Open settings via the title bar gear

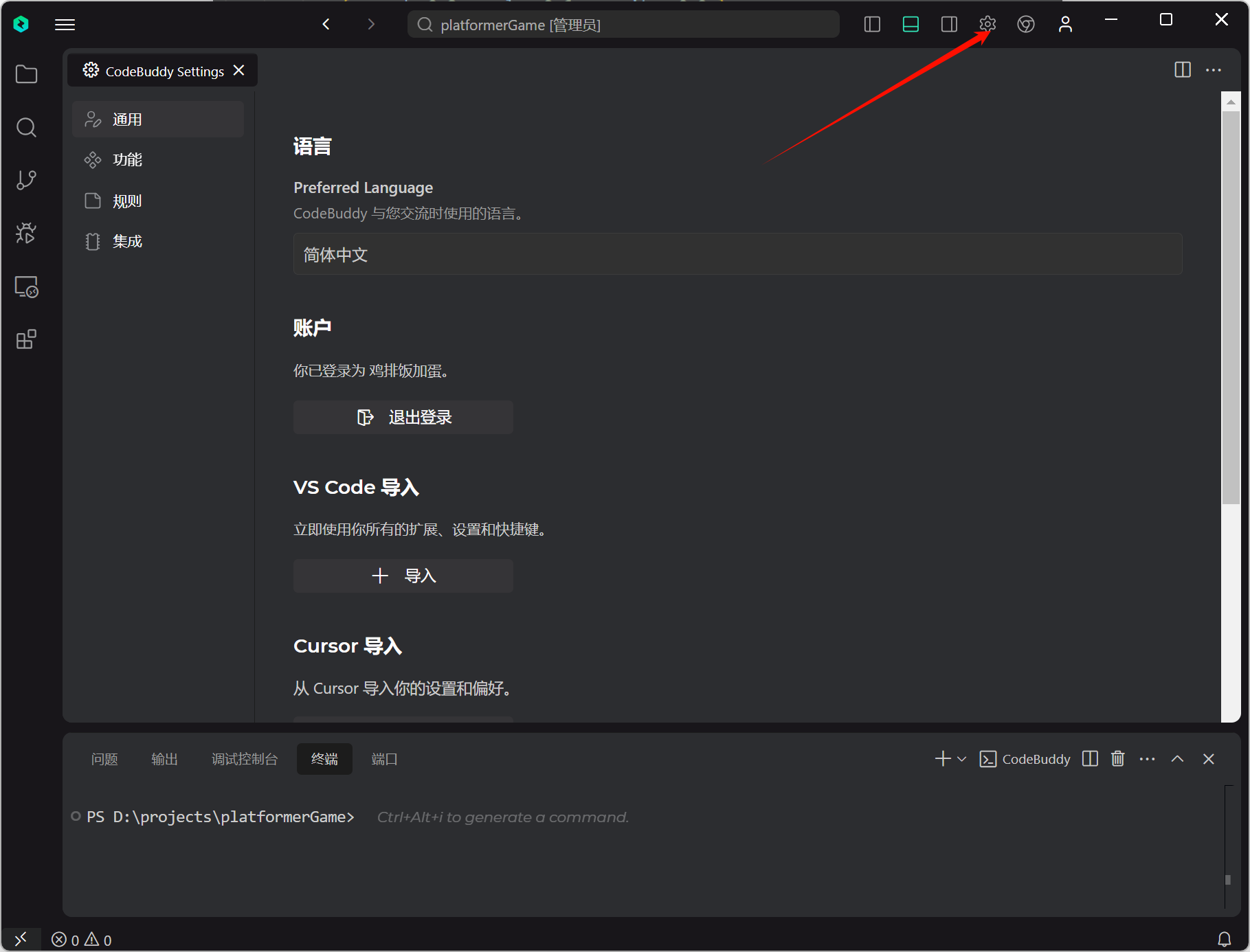tap(987, 25)
